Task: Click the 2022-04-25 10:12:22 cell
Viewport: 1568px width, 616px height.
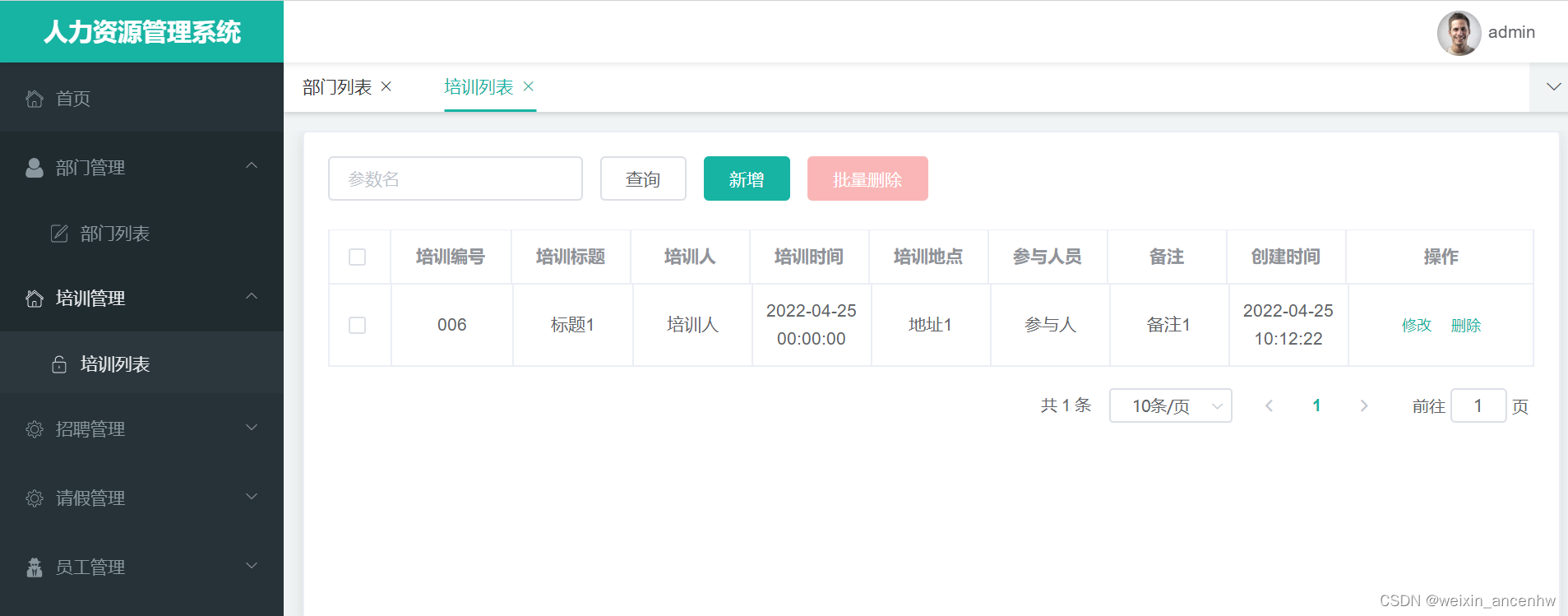Action: coord(1288,325)
